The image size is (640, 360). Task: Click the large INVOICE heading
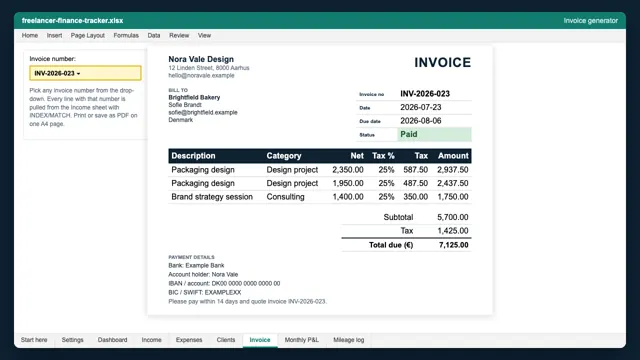[x=442, y=62]
